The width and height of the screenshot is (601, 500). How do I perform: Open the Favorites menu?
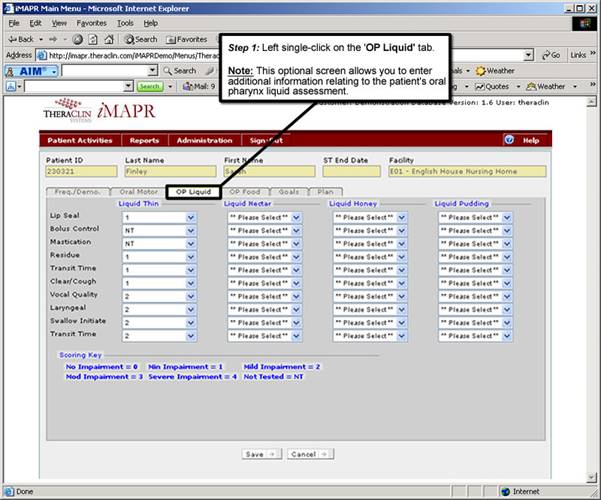[x=92, y=23]
